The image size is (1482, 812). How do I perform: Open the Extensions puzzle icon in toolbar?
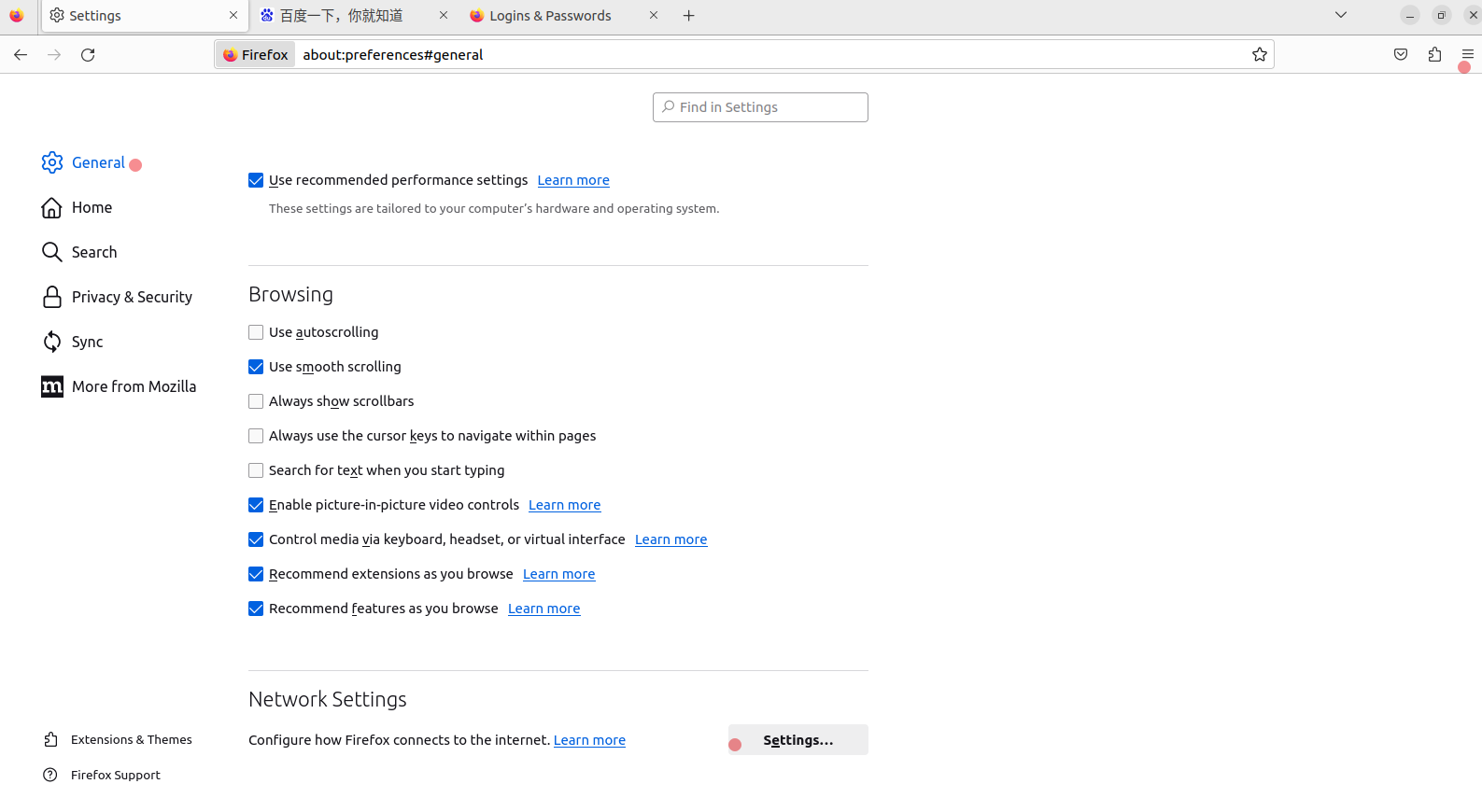1434,55
